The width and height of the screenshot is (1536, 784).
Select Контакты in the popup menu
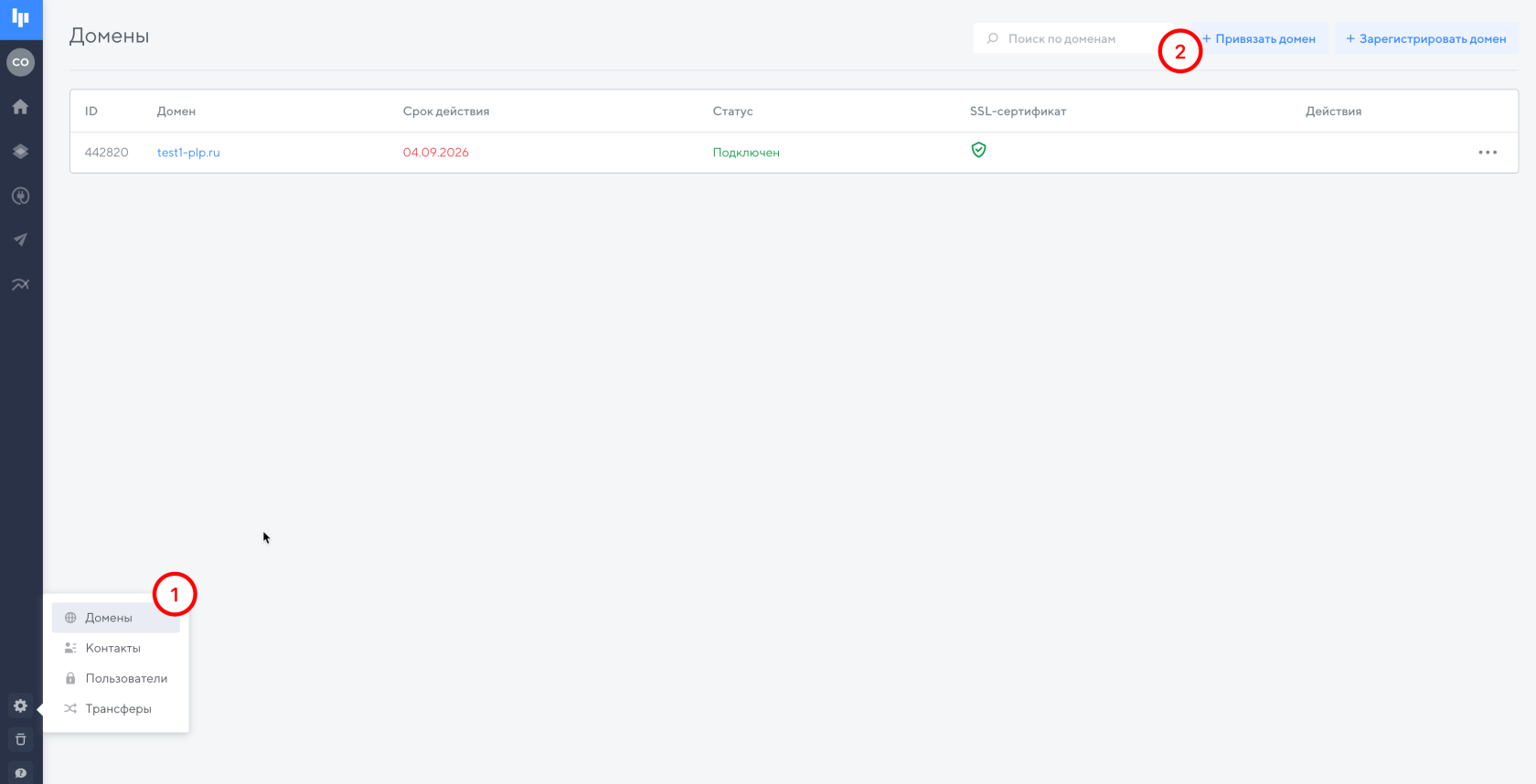[x=113, y=648]
